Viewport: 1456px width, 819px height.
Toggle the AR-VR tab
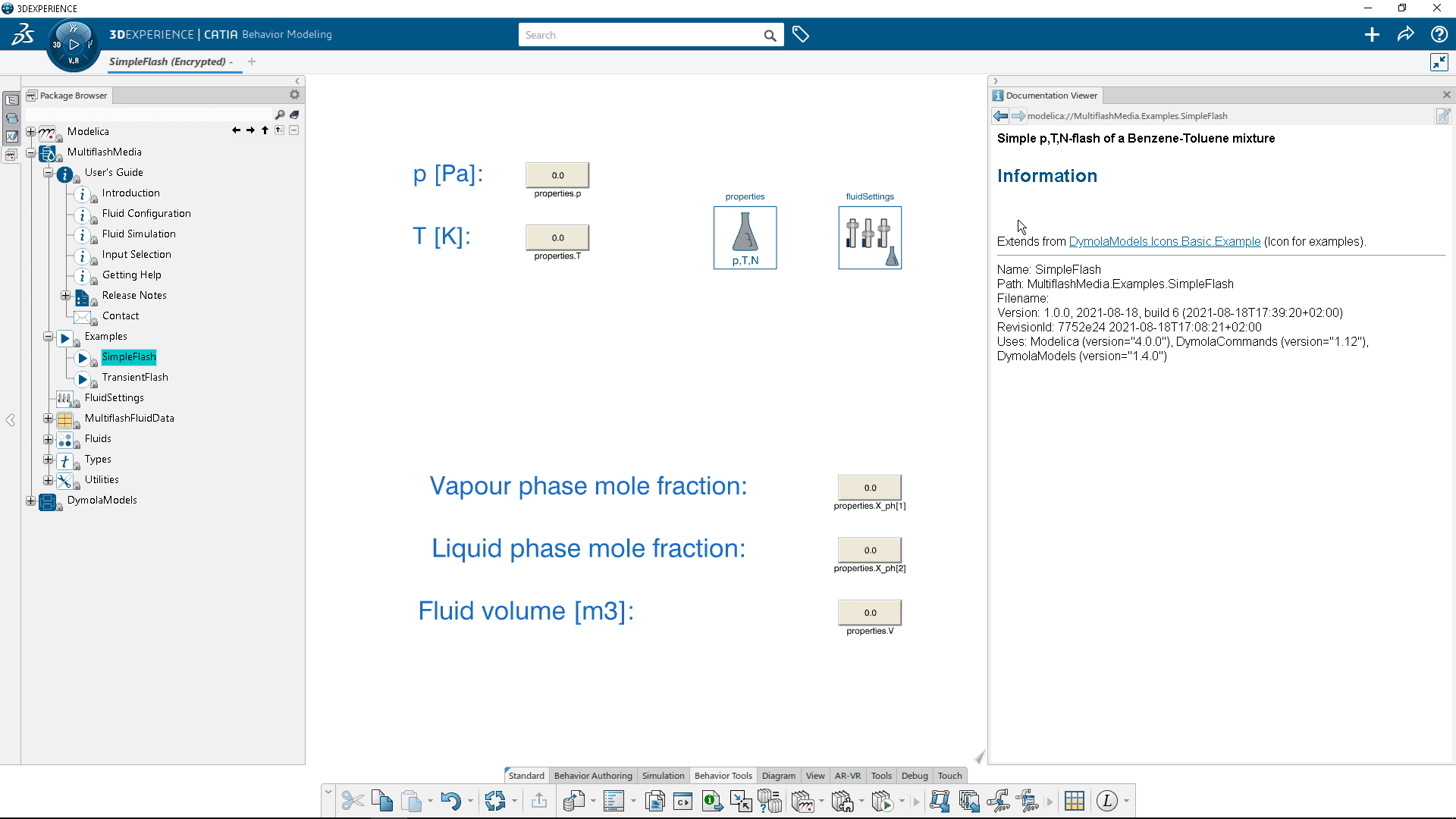click(847, 775)
